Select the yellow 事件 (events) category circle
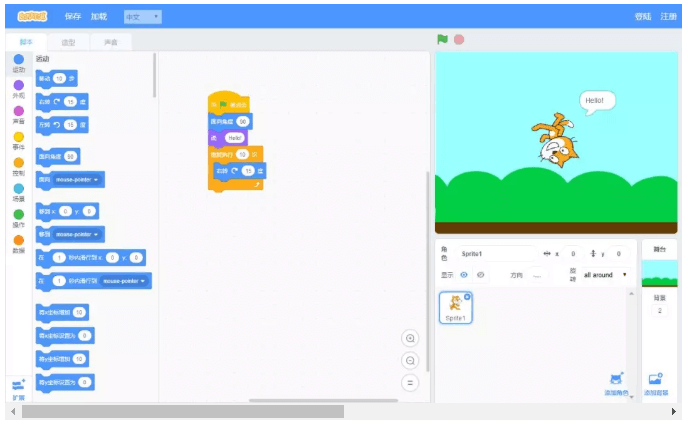Viewport: 688px width, 424px height. [18, 137]
